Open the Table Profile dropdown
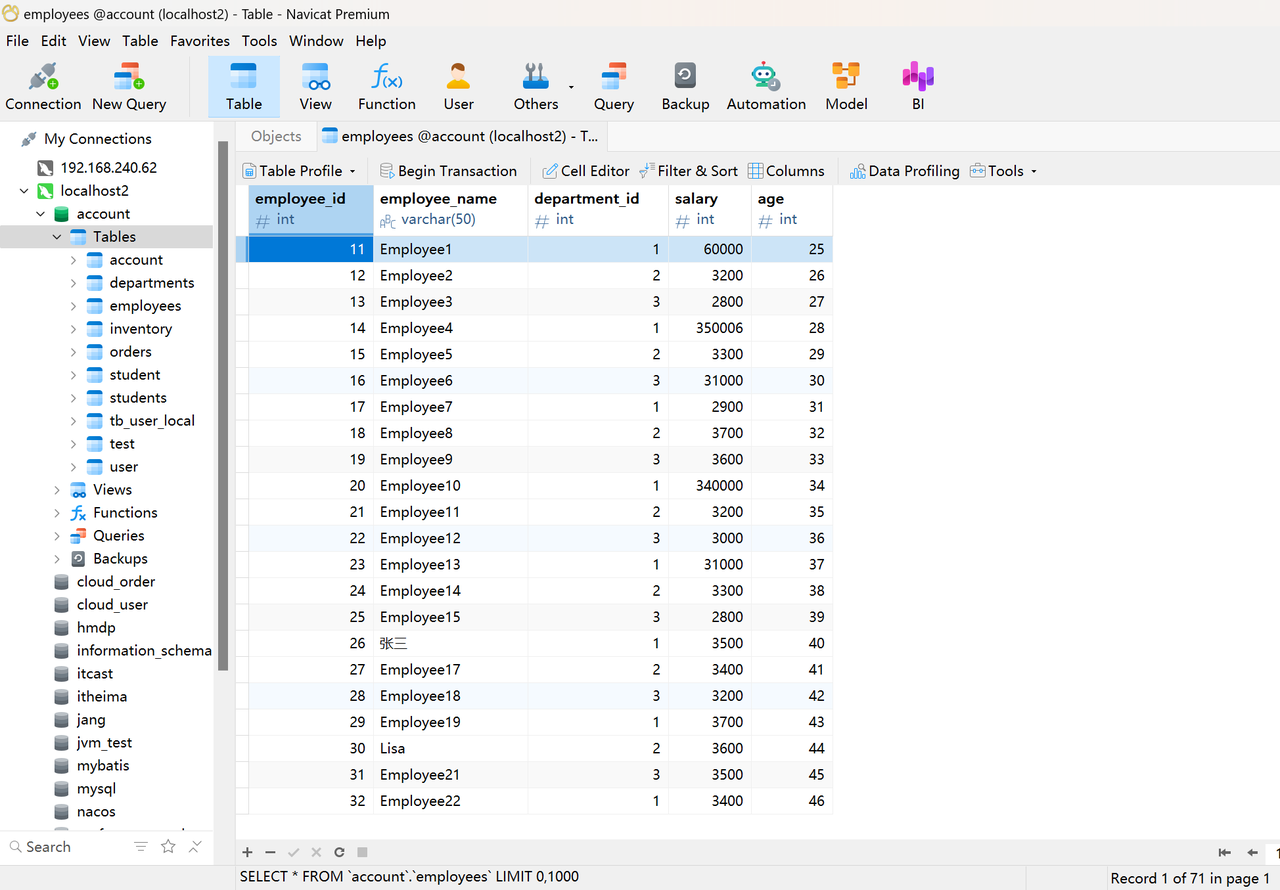The width and height of the screenshot is (1280, 890). coord(299,171)
